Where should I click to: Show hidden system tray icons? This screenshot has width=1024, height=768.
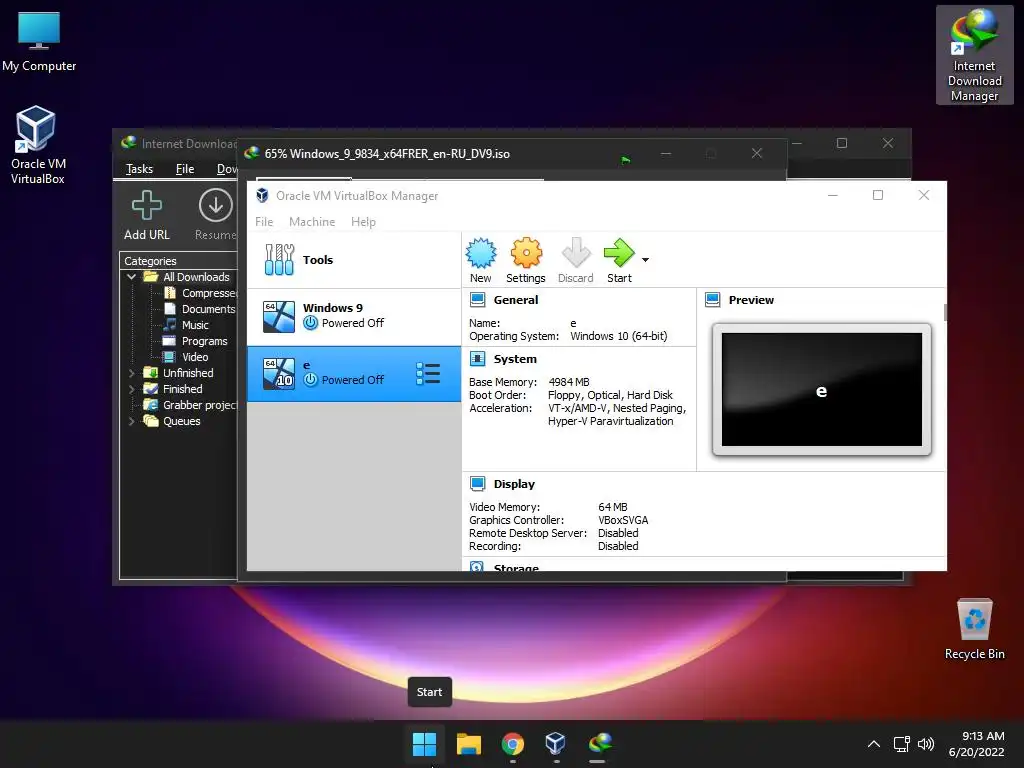pyautogui.click(x=874, y=744)
